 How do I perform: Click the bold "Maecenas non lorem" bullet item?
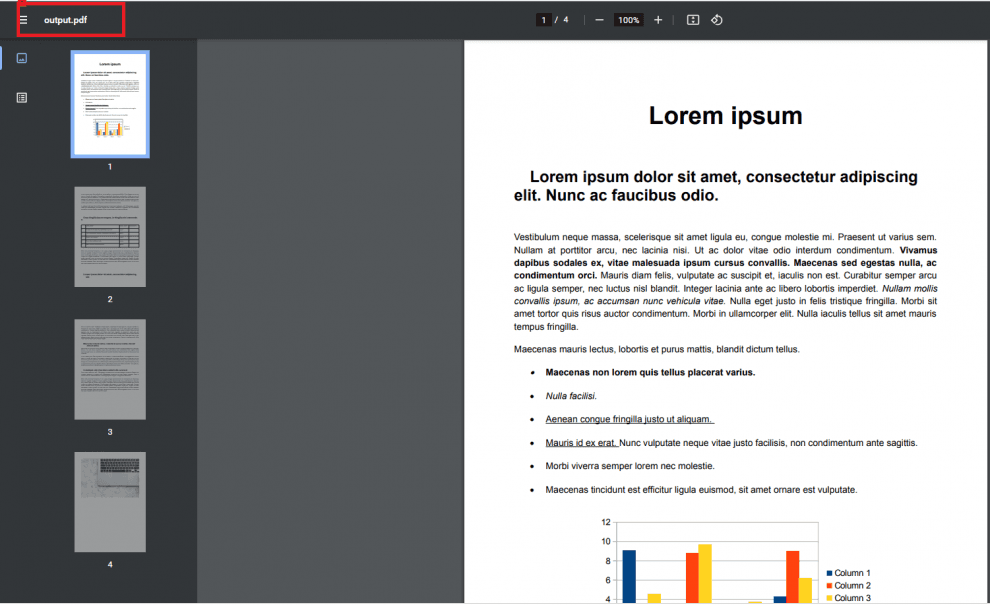click(650, 372)
